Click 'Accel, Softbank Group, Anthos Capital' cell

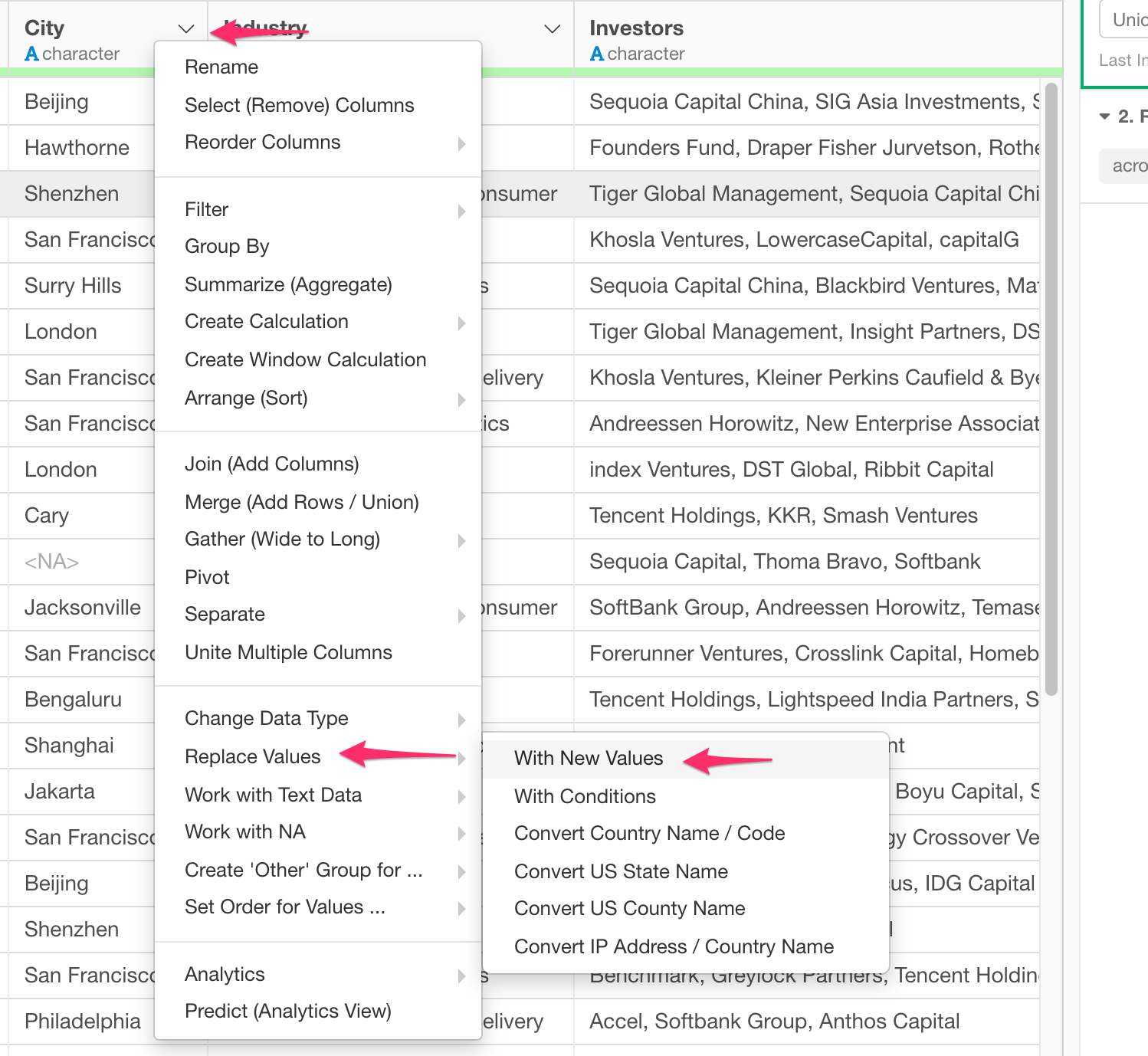[807, 1022]
